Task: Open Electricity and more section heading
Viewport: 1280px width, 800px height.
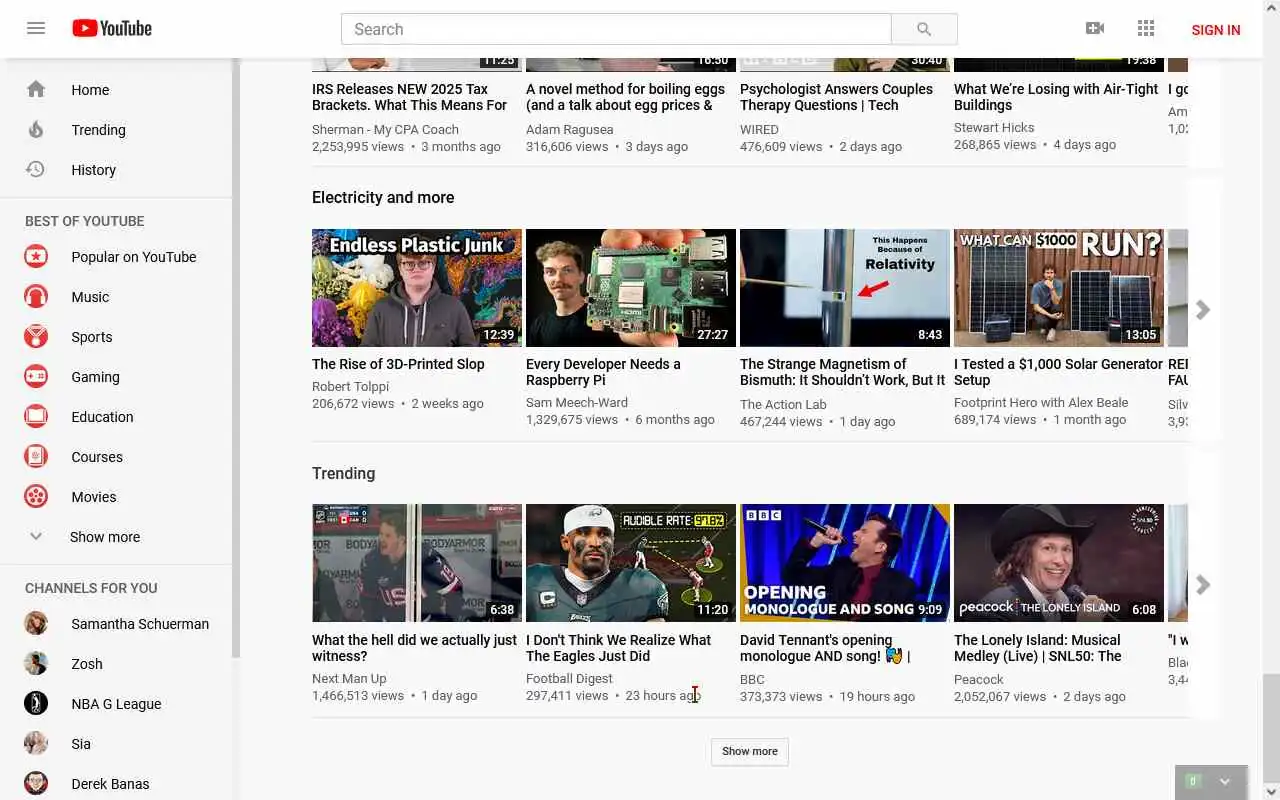Action: [x=383, y=197]
